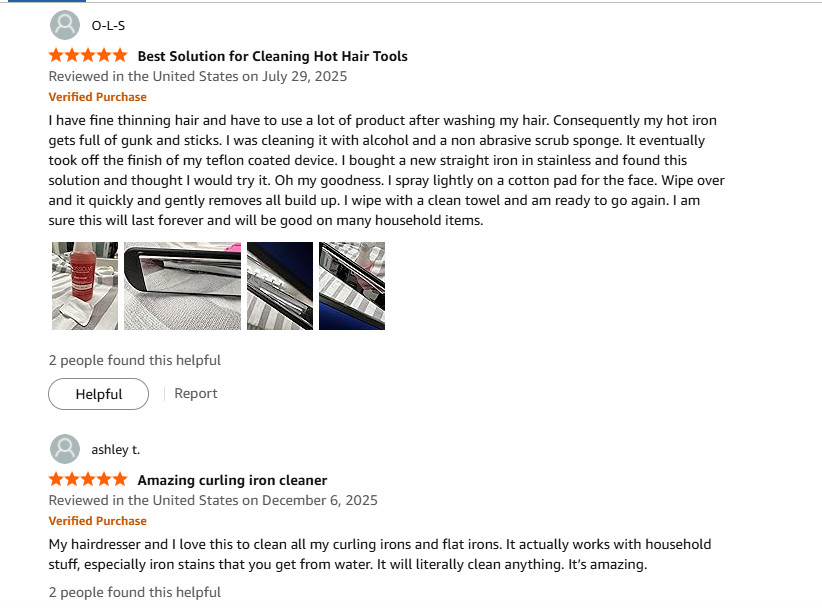Open 'Amazing curling iron cleaner' review title
The image size is (822, 608).
[232, 480]
